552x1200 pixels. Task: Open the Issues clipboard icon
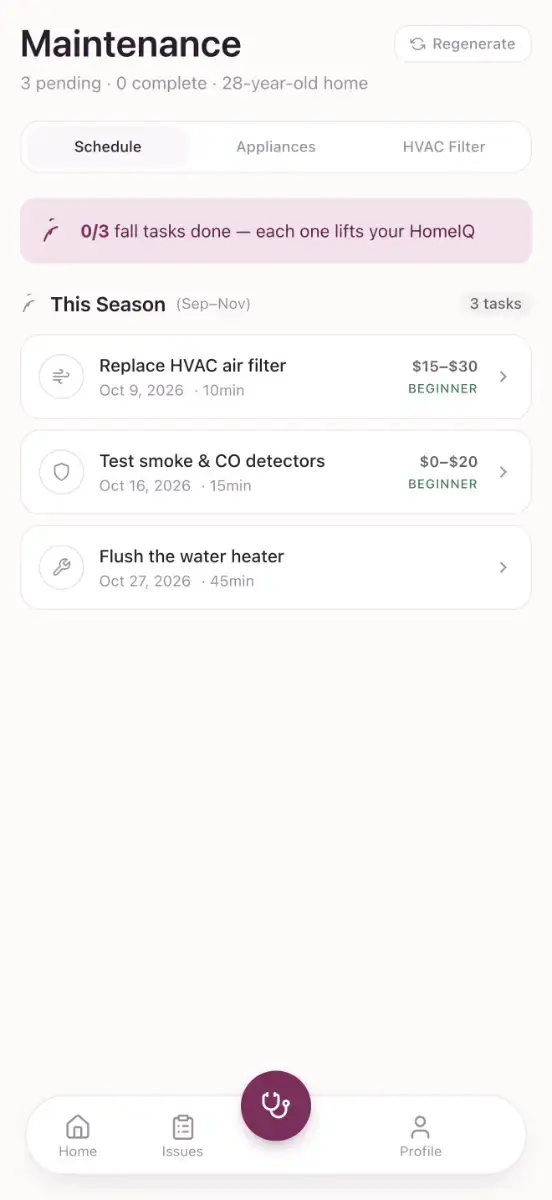click(182, 1127)
